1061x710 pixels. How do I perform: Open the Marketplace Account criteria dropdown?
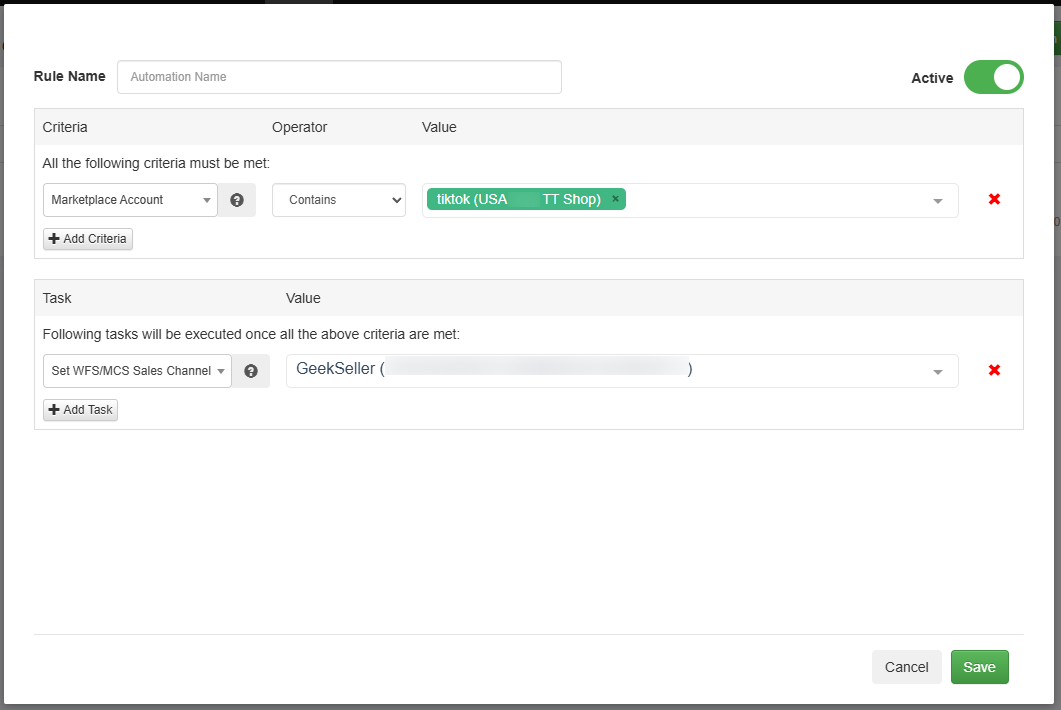point(130,200)
